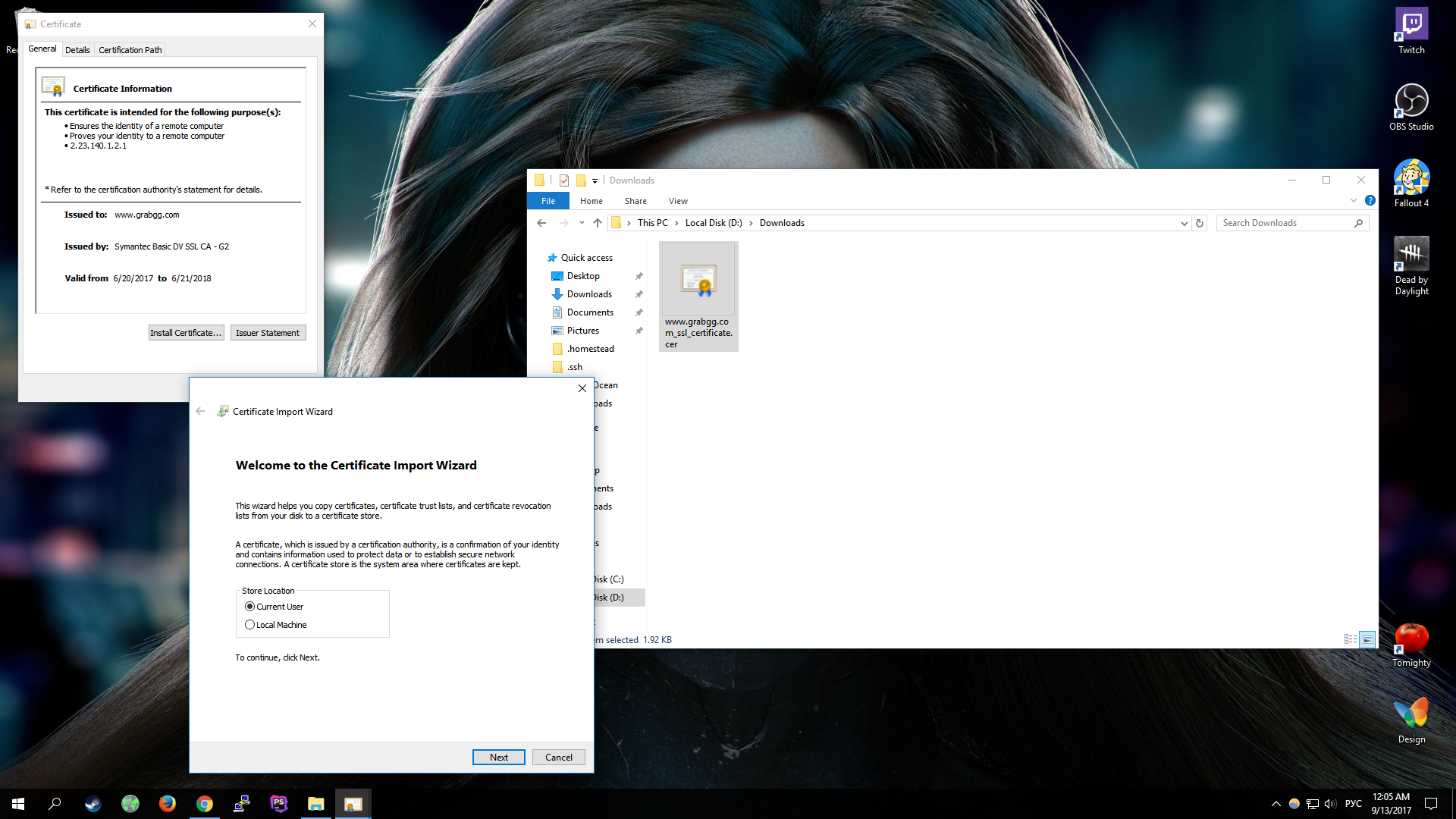Select Quick access in navigation pane
The height and width of the screenshot is (819, 1456).
click(x=586, y=258)
